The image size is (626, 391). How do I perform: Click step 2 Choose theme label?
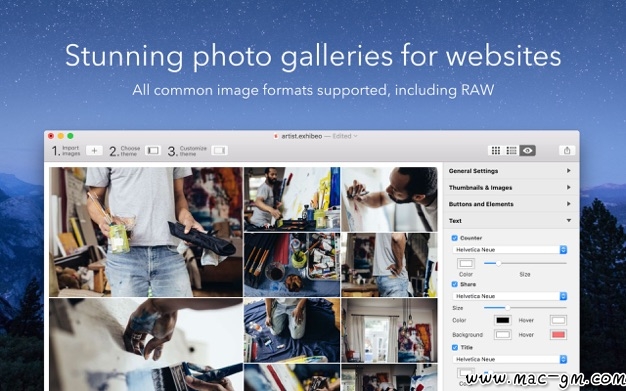(x=125, y=151)
